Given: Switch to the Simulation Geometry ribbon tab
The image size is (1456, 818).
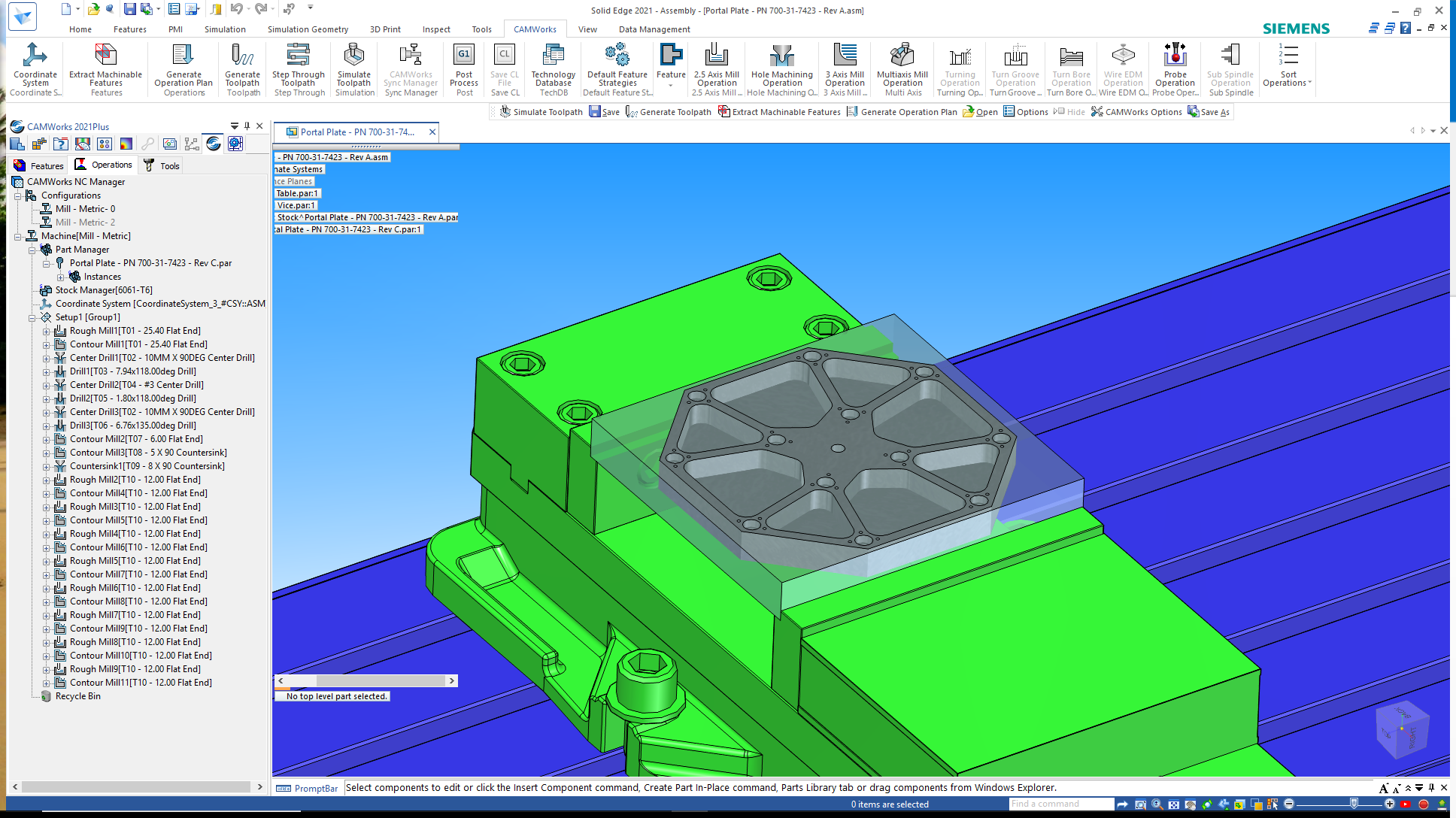Looking at the screenshot, I should click(x=308, y=29).
